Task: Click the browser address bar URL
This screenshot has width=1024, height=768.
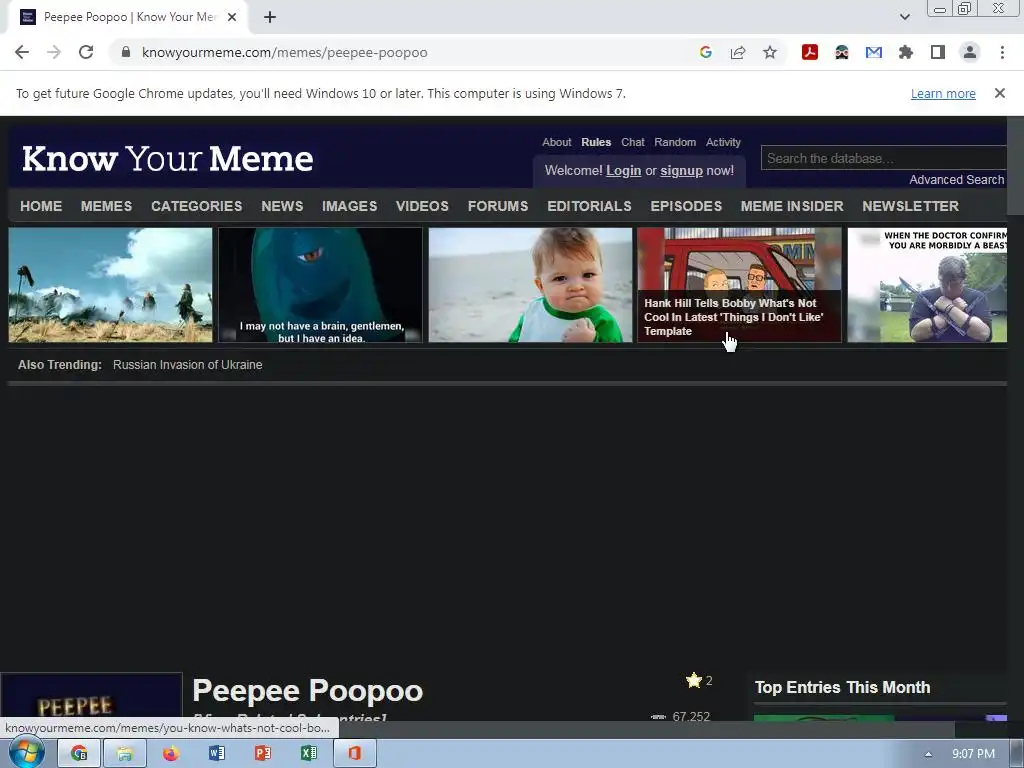Action: click(285, 52)
